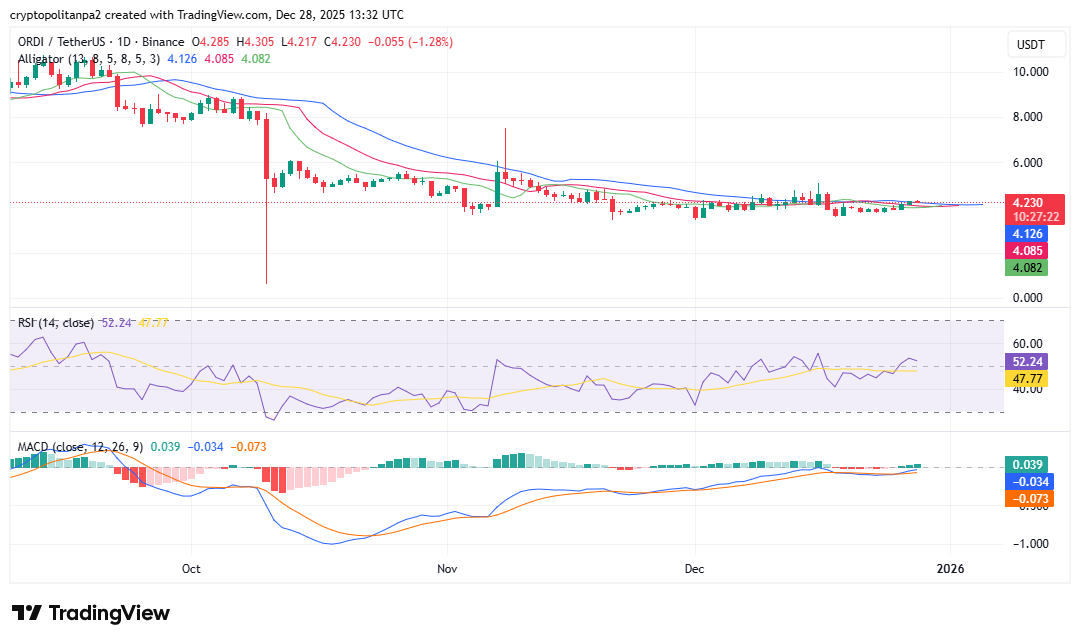Image resolution: width=1080 pixels, height=643 pixels.
Task: Open the ORDI/TetherUS symbol search
Action: (60, 41)
